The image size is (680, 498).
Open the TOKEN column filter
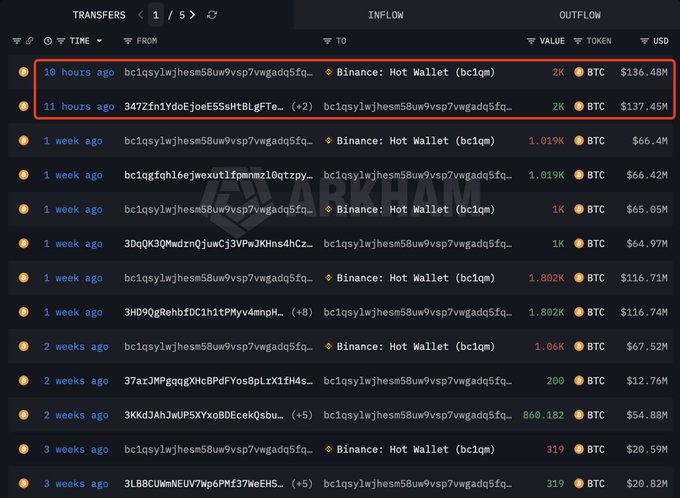click(578, 41)
